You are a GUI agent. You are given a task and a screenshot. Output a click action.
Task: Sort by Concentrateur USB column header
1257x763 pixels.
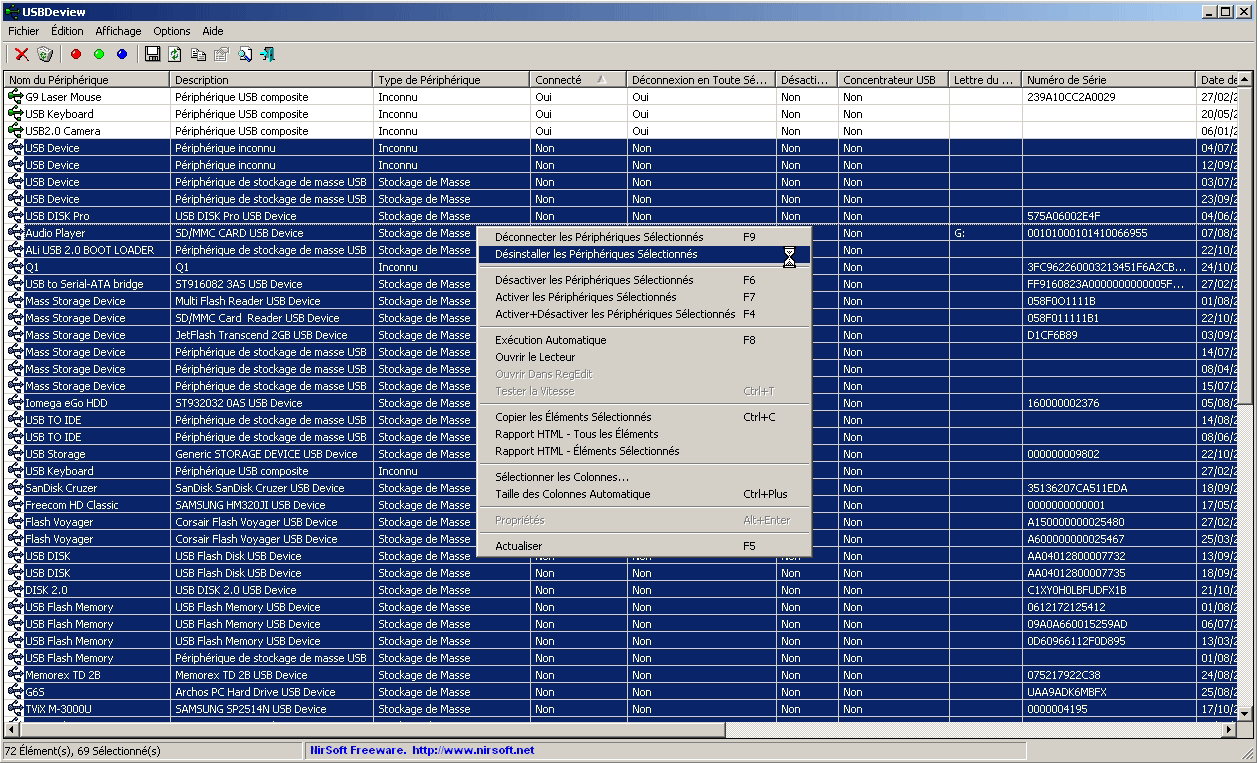[894, 80]
